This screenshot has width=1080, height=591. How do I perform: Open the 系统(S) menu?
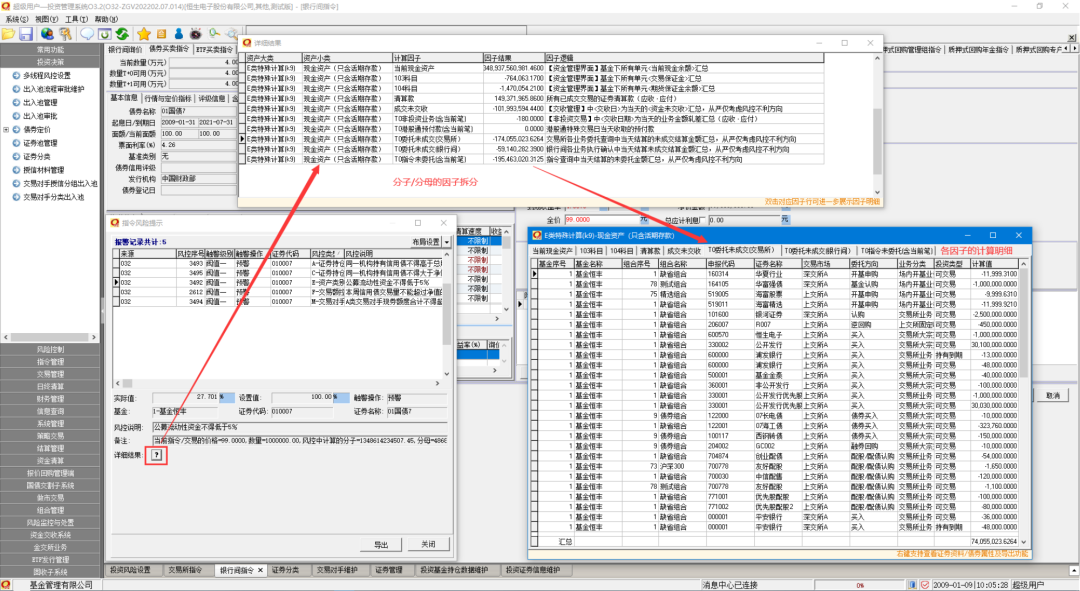[x=17, y=19]
